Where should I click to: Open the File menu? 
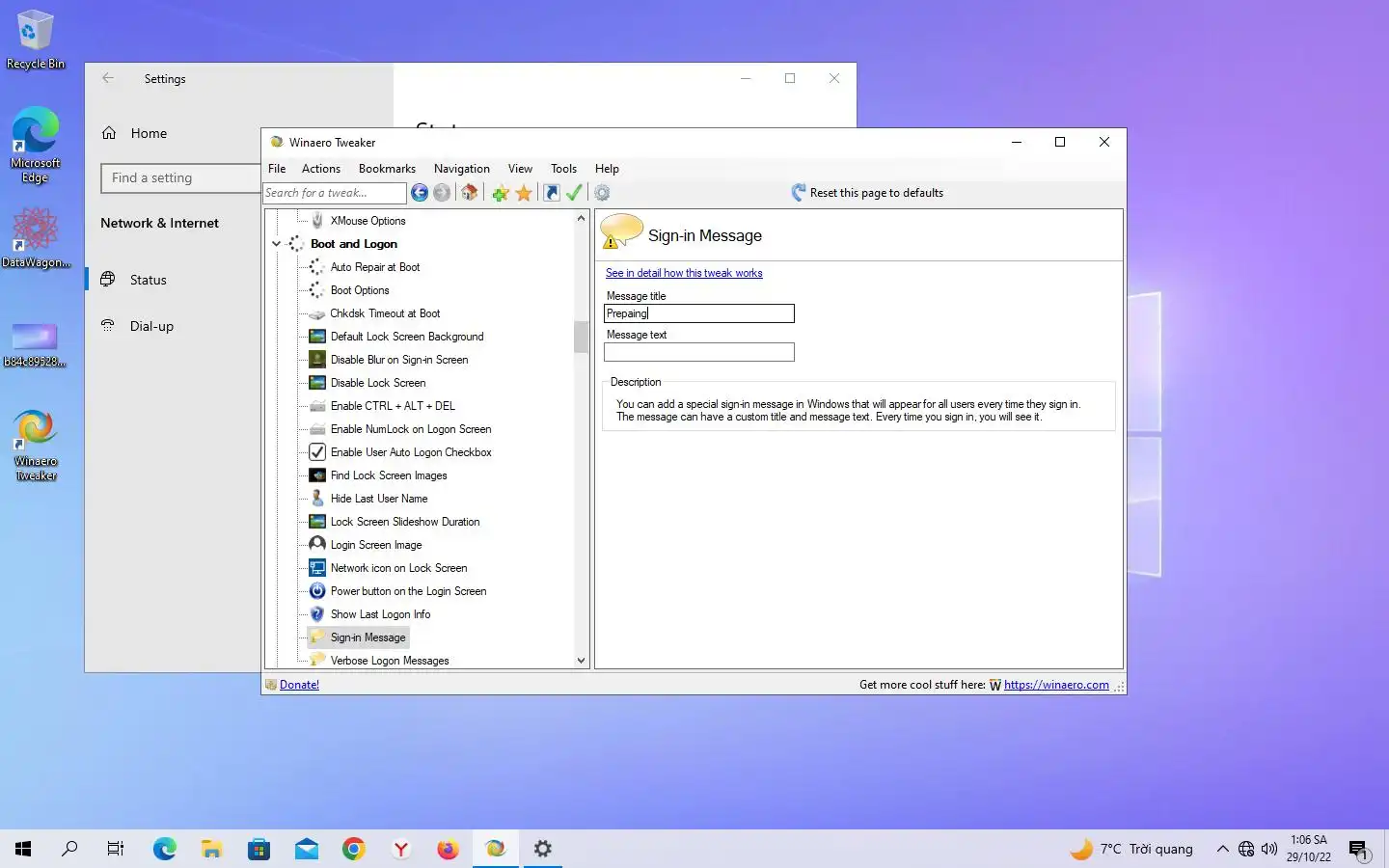[x=277, y=169]
